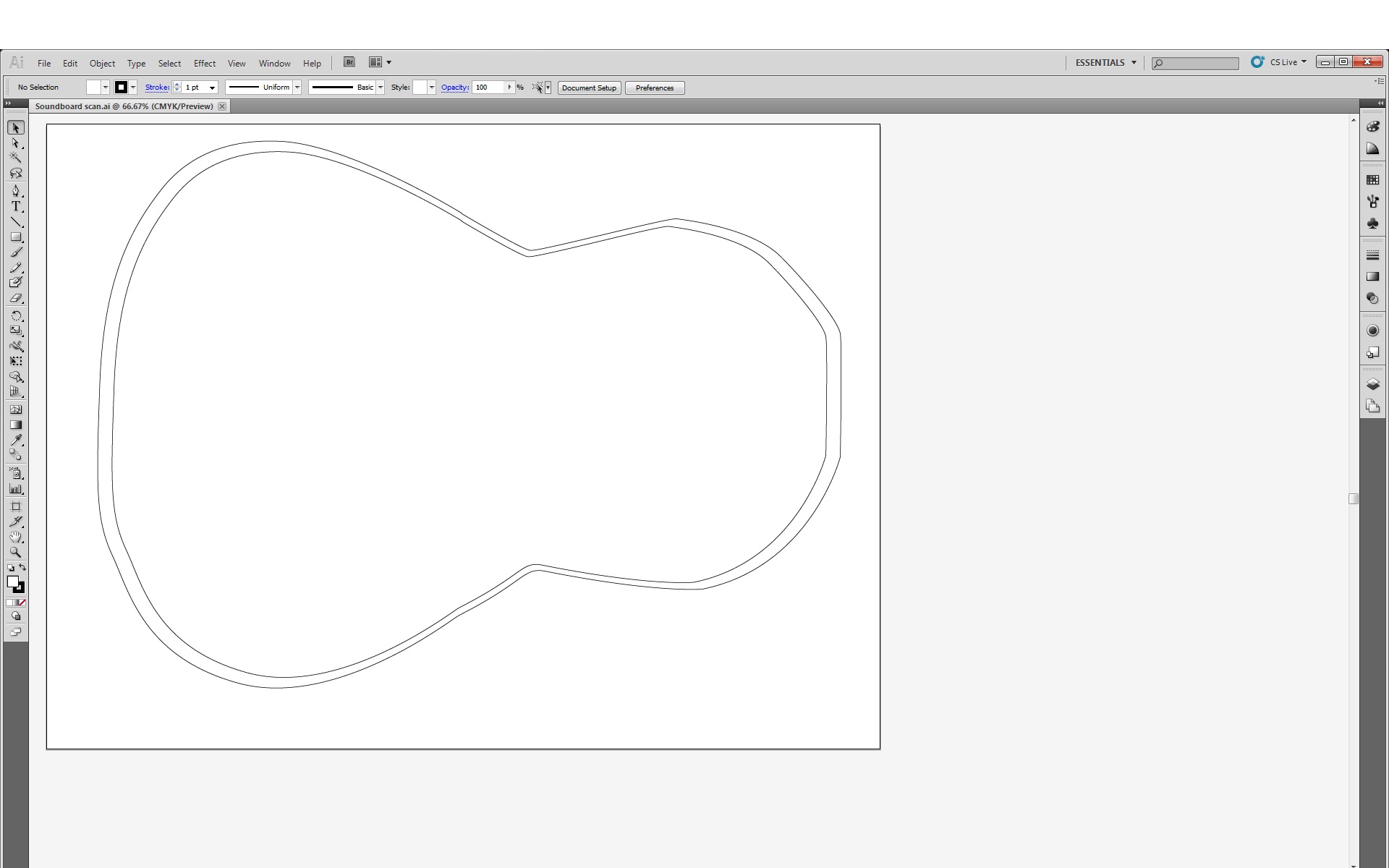Open the Window menu
This screenshot has width=1389, height=868.
pyautogui.click(x=274, y=63)
